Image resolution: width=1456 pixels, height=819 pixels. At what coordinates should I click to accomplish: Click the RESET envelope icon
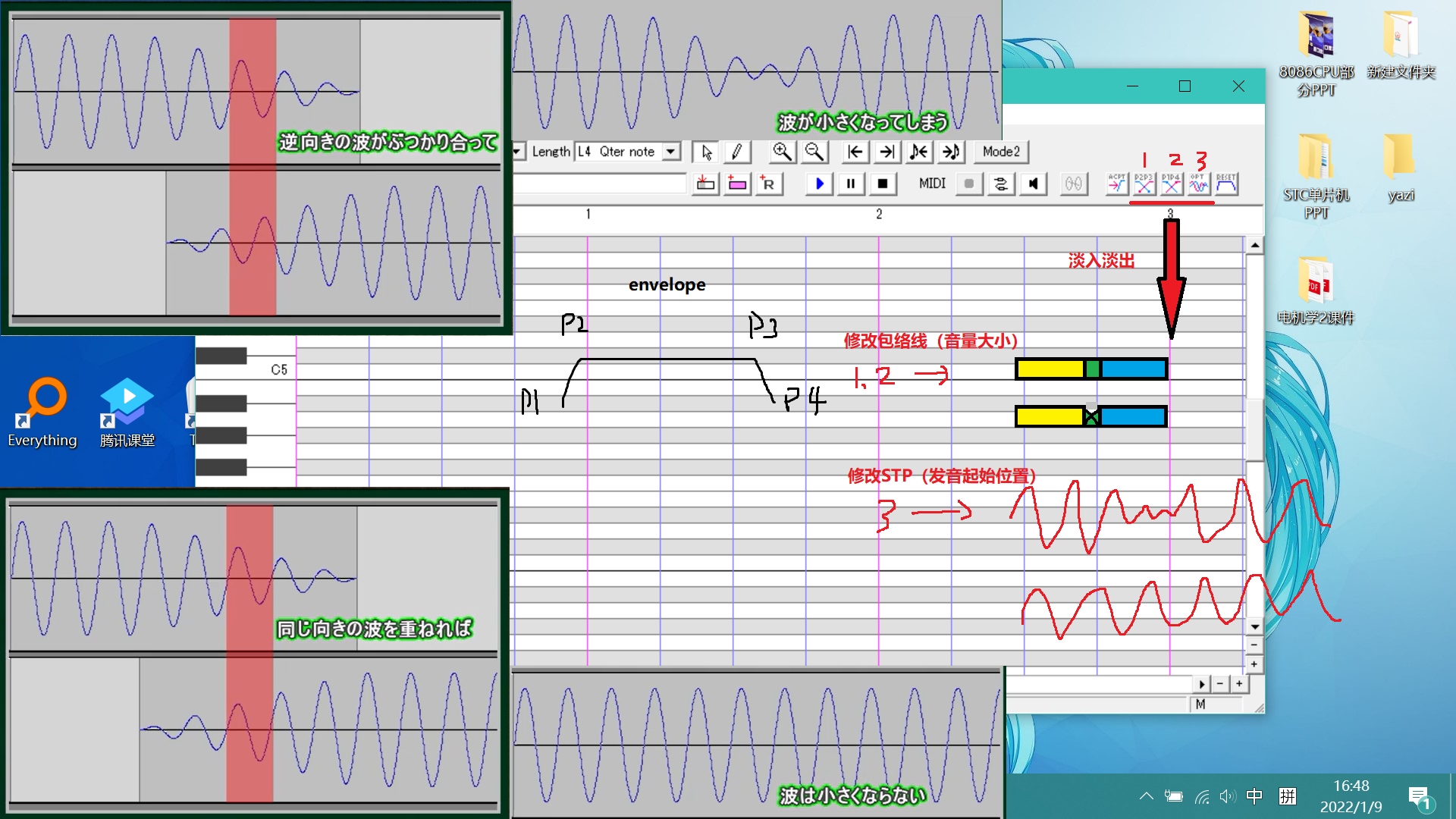click(1226, 184)
